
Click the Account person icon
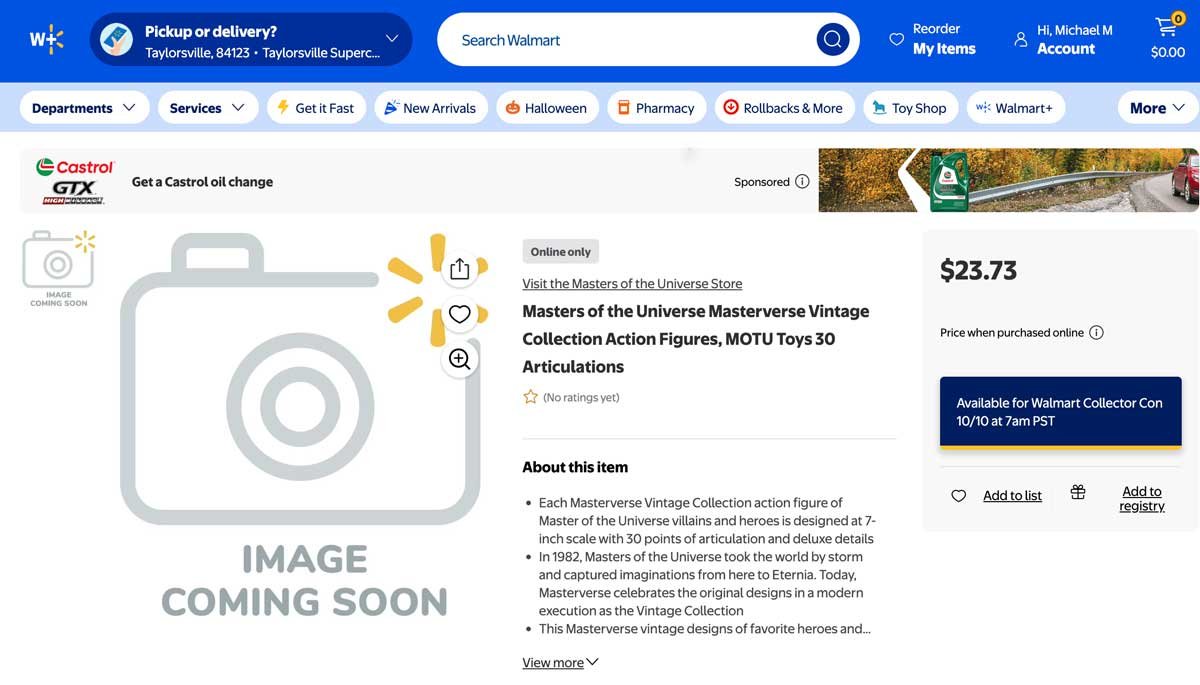(1020, 39)
